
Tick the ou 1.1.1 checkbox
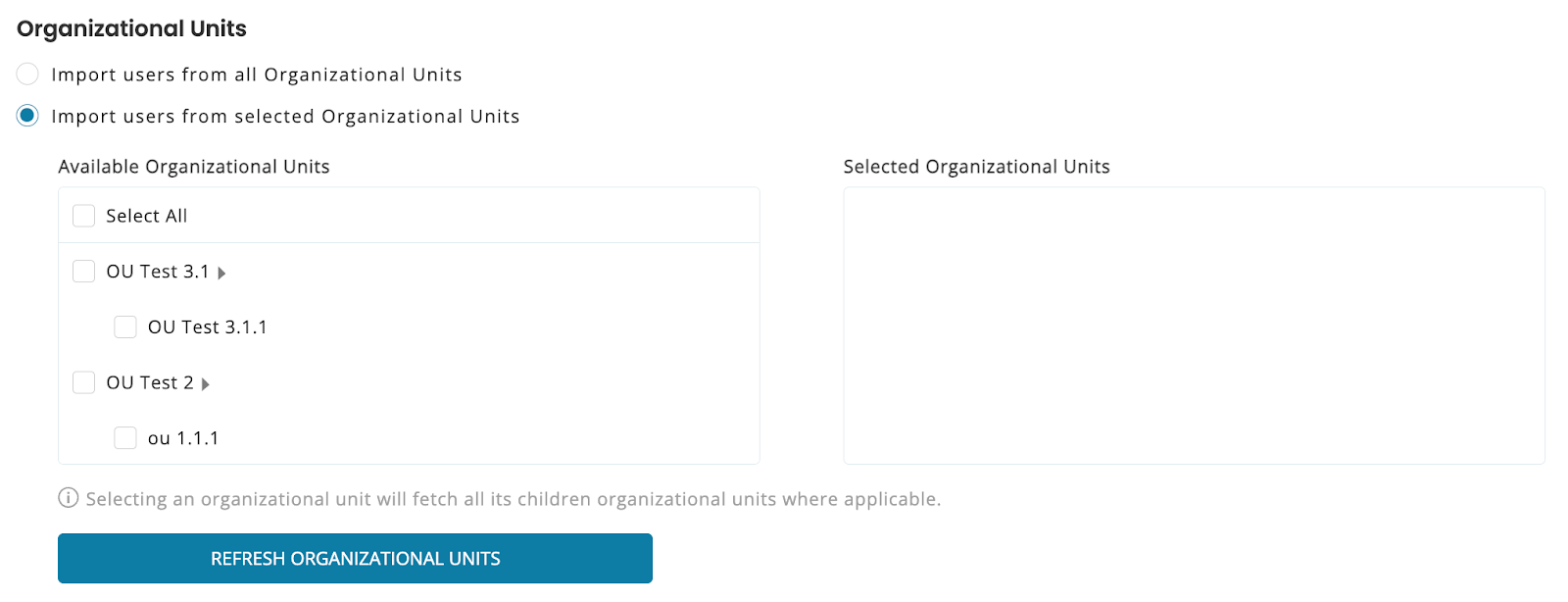125,438
